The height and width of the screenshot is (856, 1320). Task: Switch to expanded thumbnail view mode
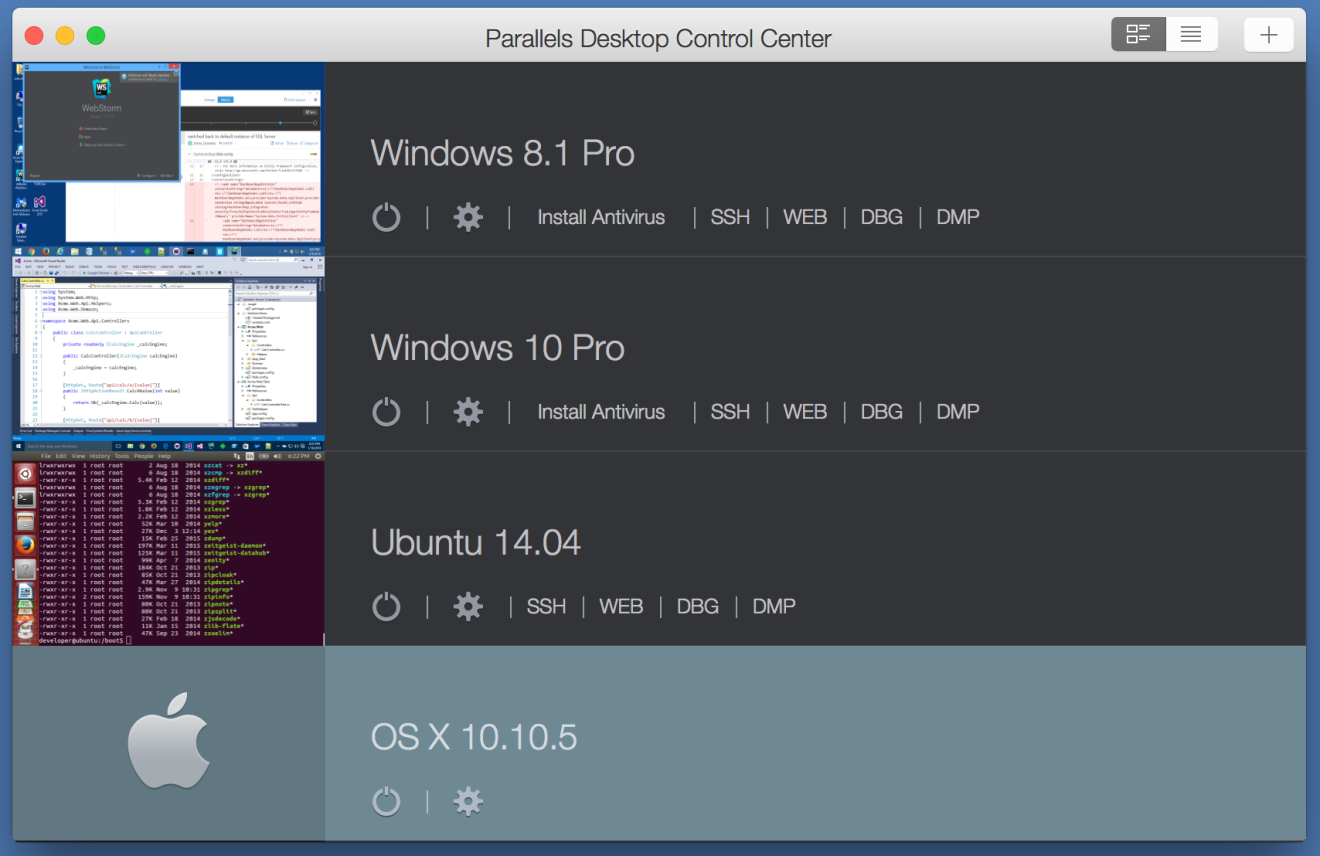tap(1138, 35)
